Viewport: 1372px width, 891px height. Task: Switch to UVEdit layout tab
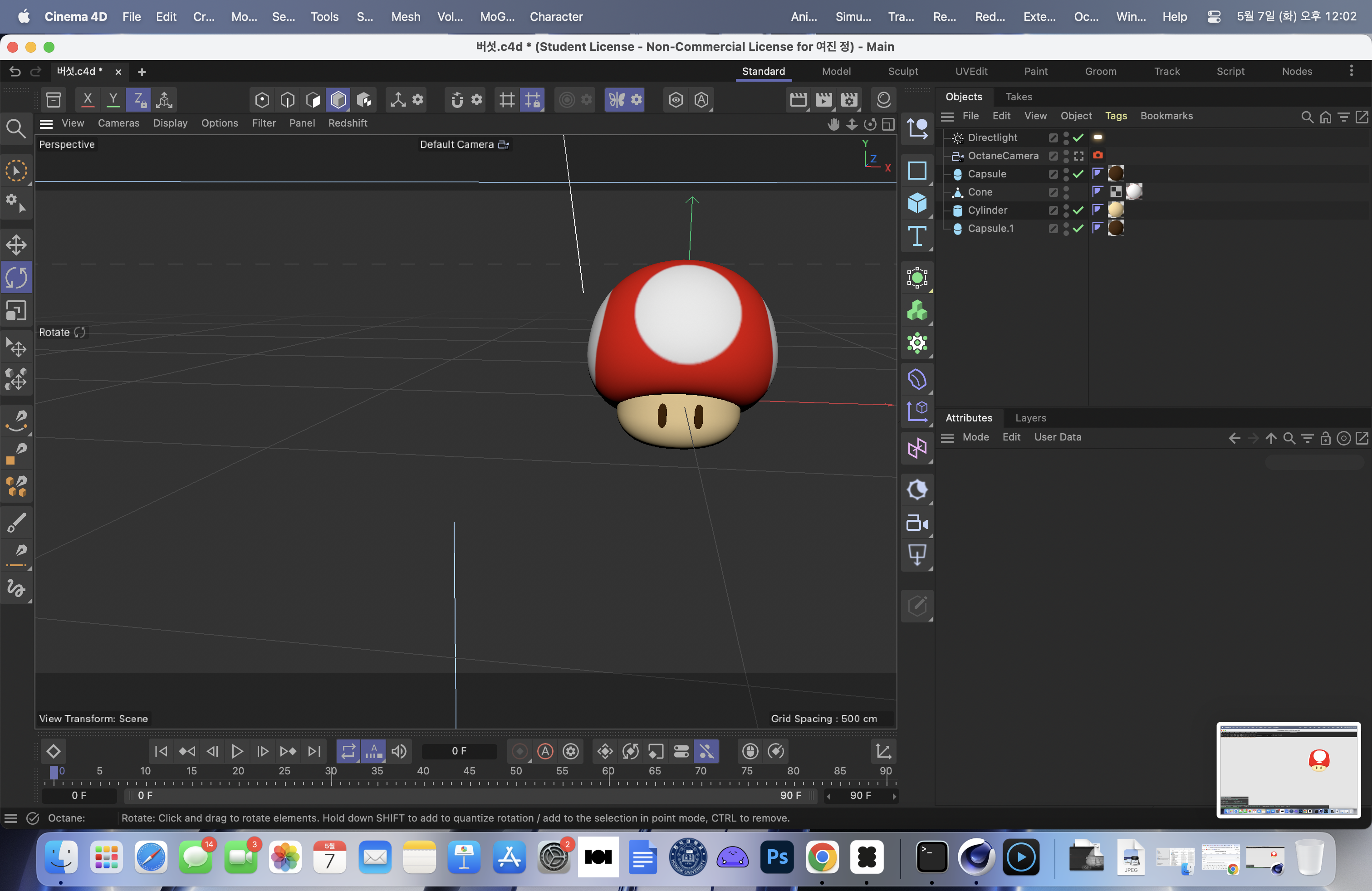tap(971, 72)
